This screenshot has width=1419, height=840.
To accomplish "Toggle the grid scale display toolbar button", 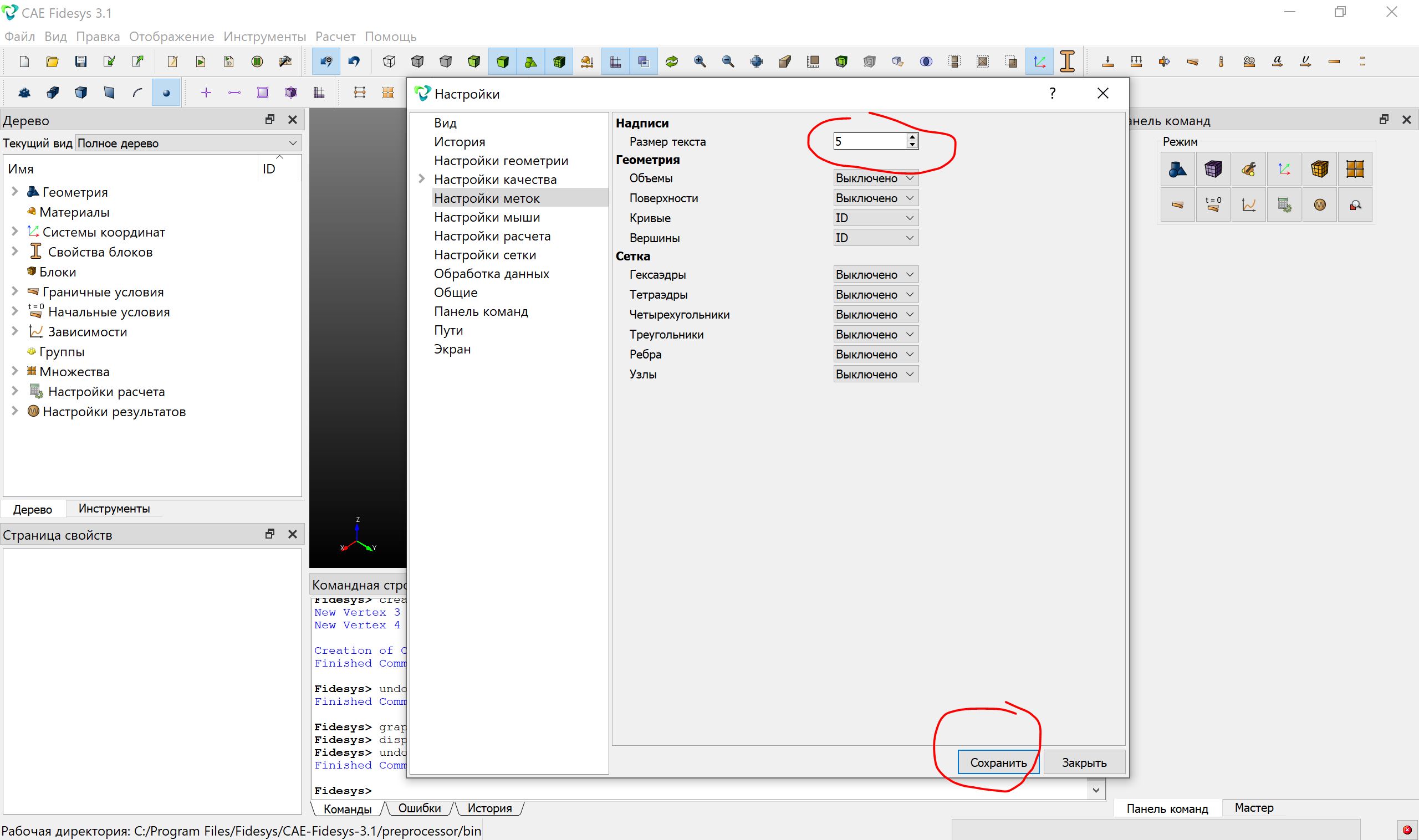I will coord(615,62).
